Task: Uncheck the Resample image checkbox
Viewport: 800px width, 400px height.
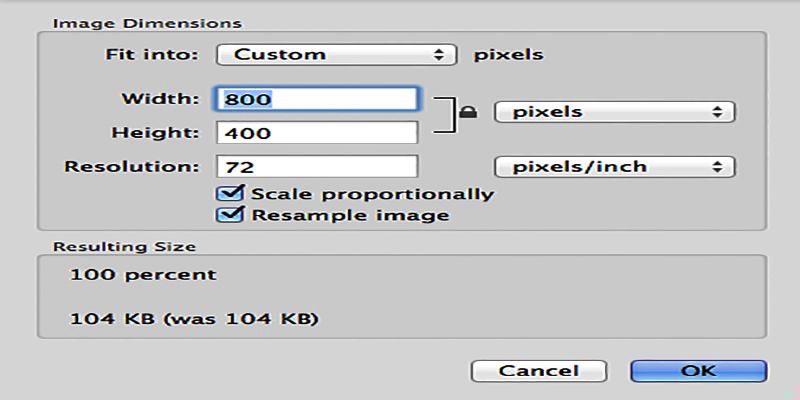Action: point(231,214)
